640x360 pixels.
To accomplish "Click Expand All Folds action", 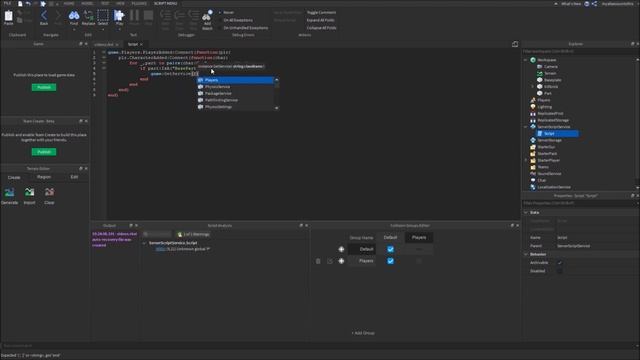I will [320, 20].
